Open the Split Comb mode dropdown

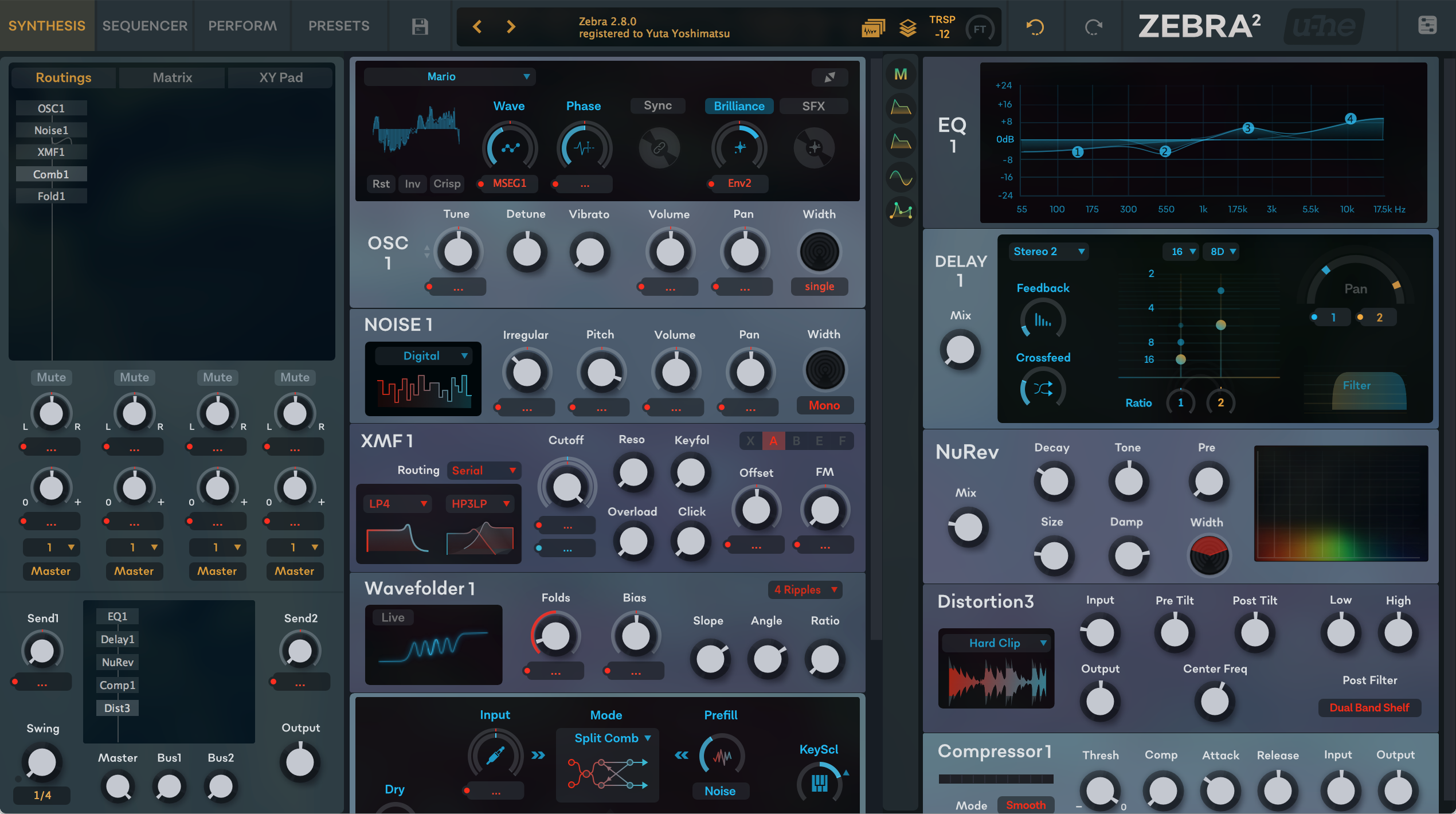613,738
